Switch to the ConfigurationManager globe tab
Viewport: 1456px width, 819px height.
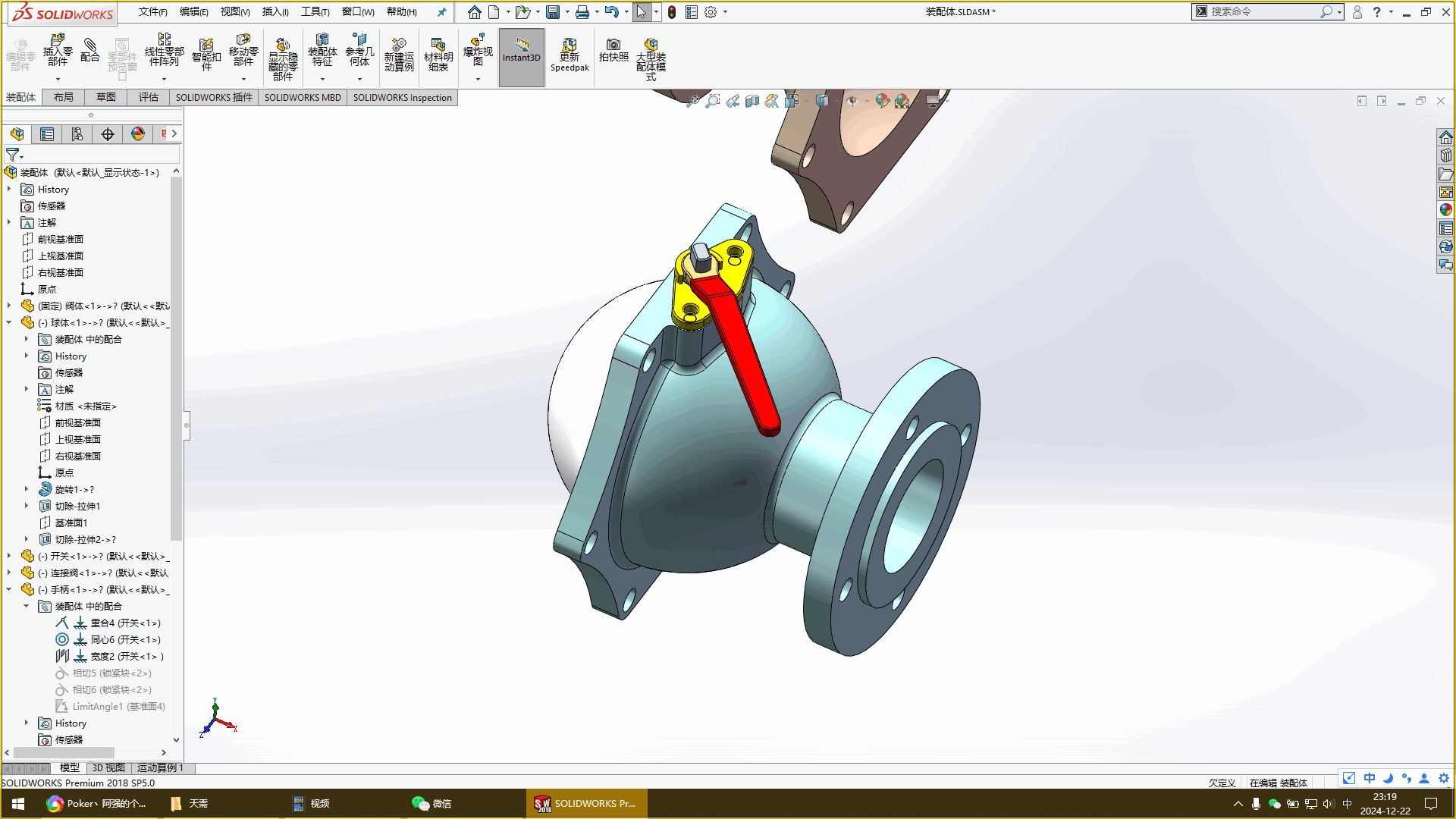[x=136, y=133]
